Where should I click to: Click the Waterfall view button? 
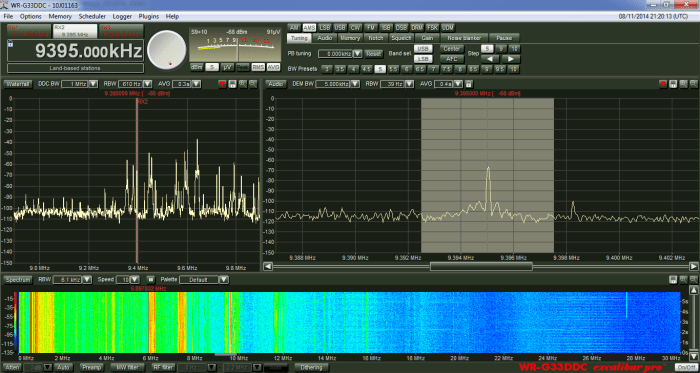pos(18,84)
